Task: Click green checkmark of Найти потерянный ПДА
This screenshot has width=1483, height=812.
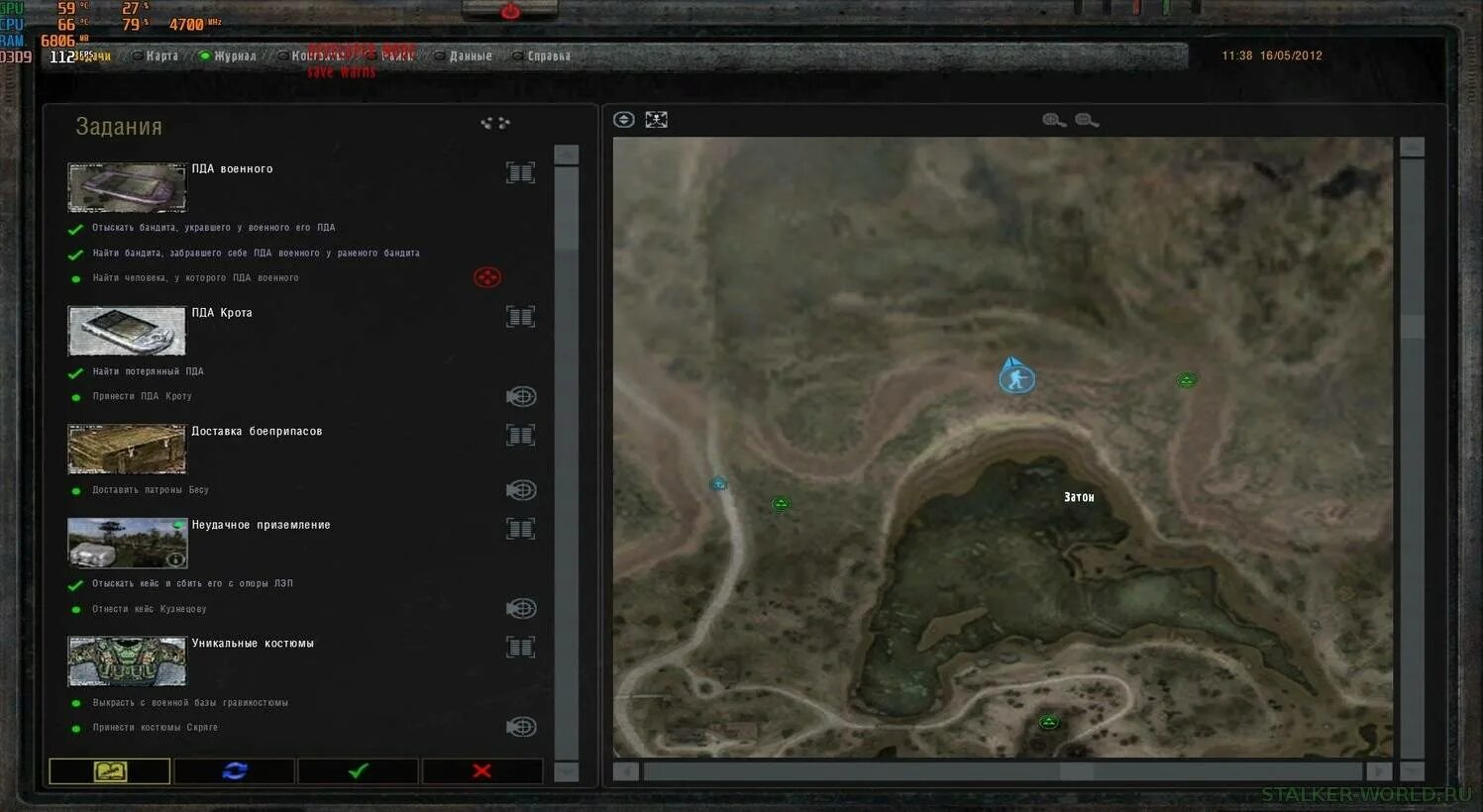Action: pyautogui.click(x=74, y=372)
